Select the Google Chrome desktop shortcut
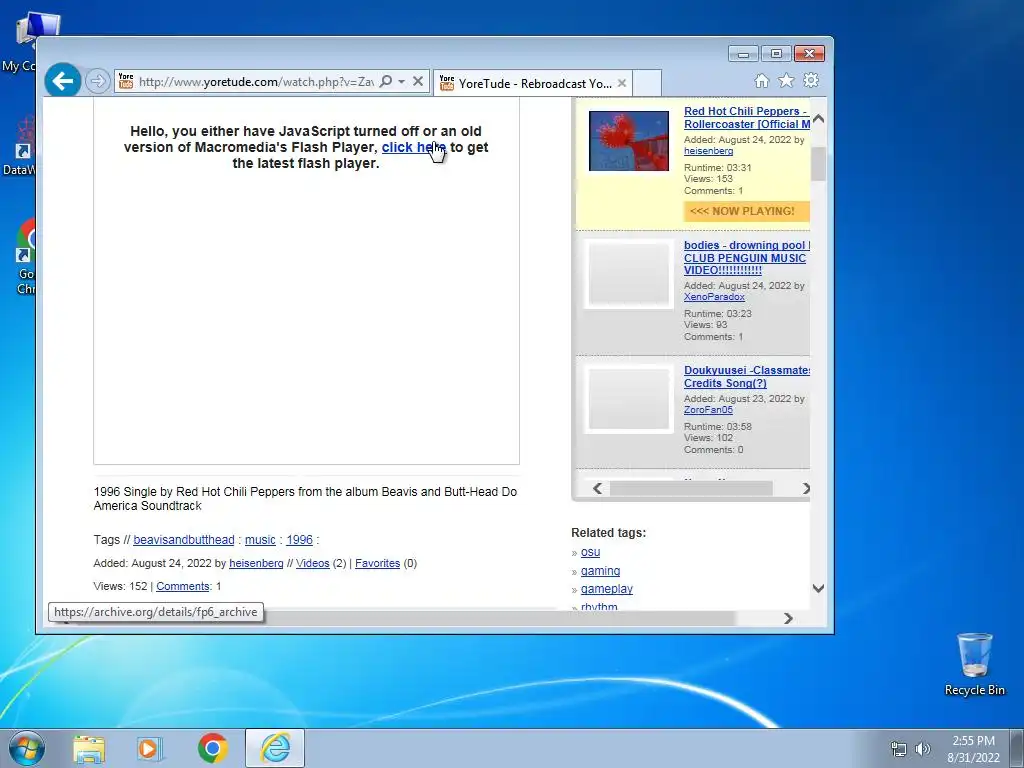1024x768 pixels. 26,257
